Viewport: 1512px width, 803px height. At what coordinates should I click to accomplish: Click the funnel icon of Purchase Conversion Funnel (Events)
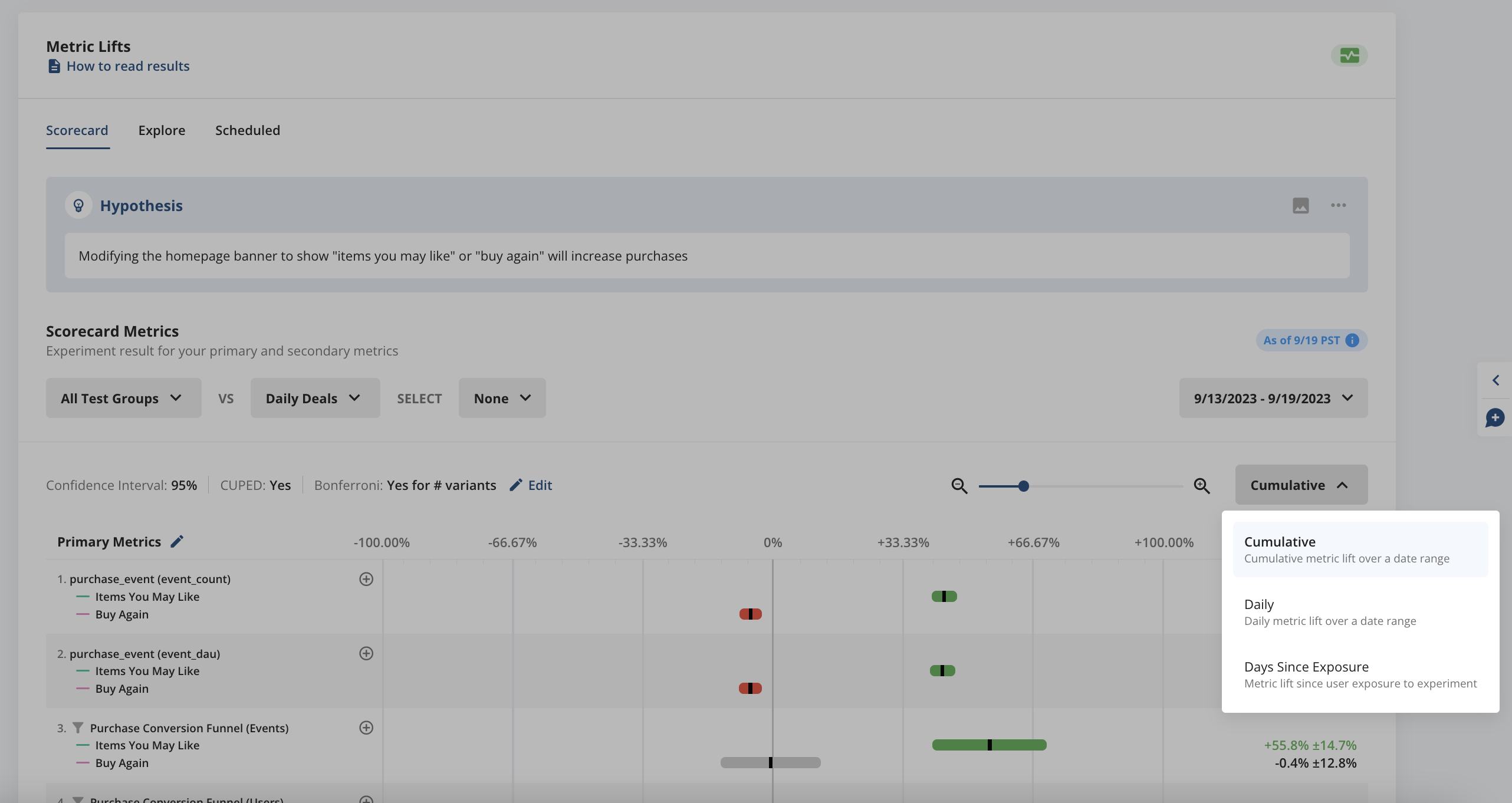coord(78,728)
